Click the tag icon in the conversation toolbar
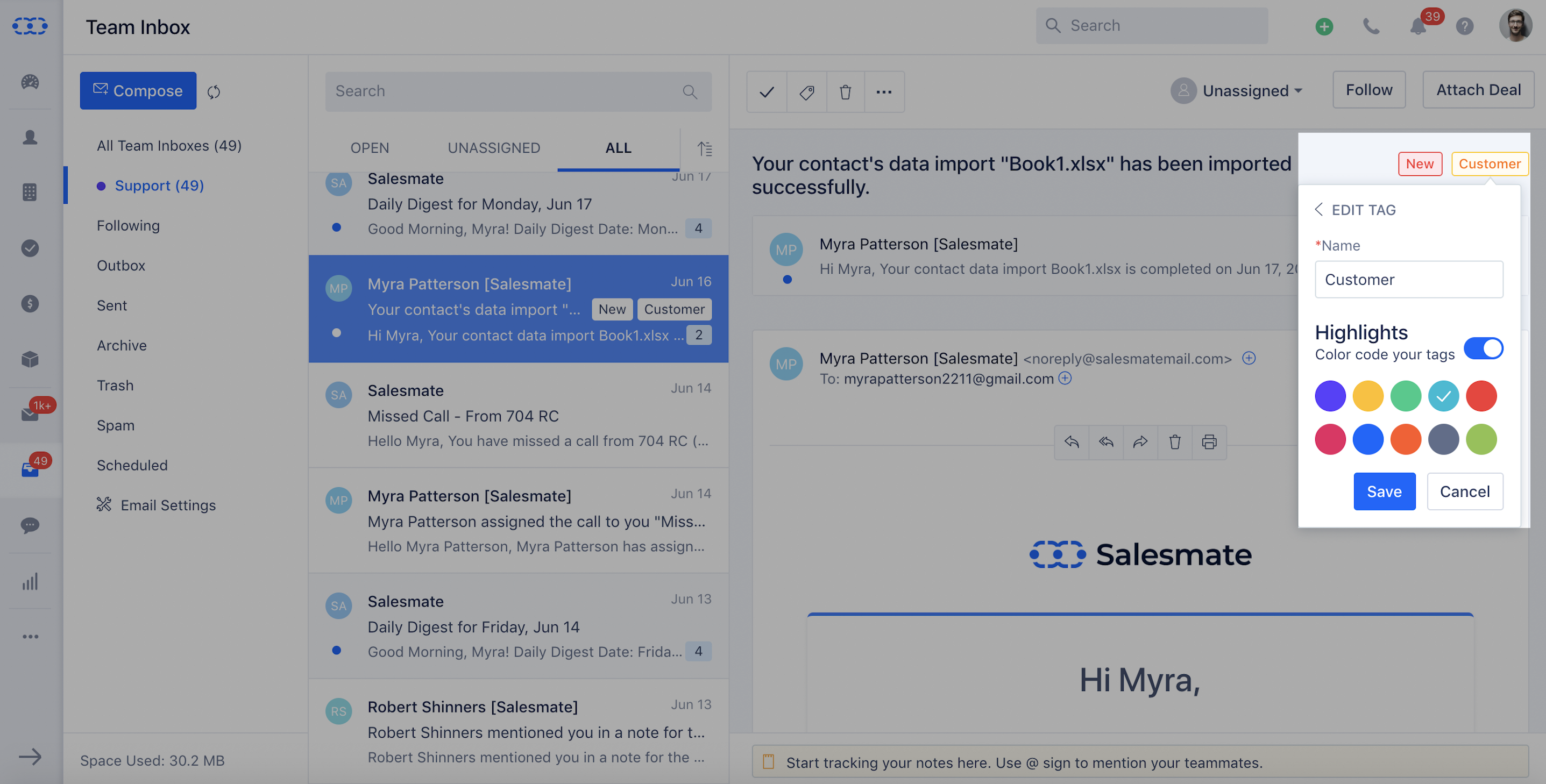 click(x=806, y=92)
